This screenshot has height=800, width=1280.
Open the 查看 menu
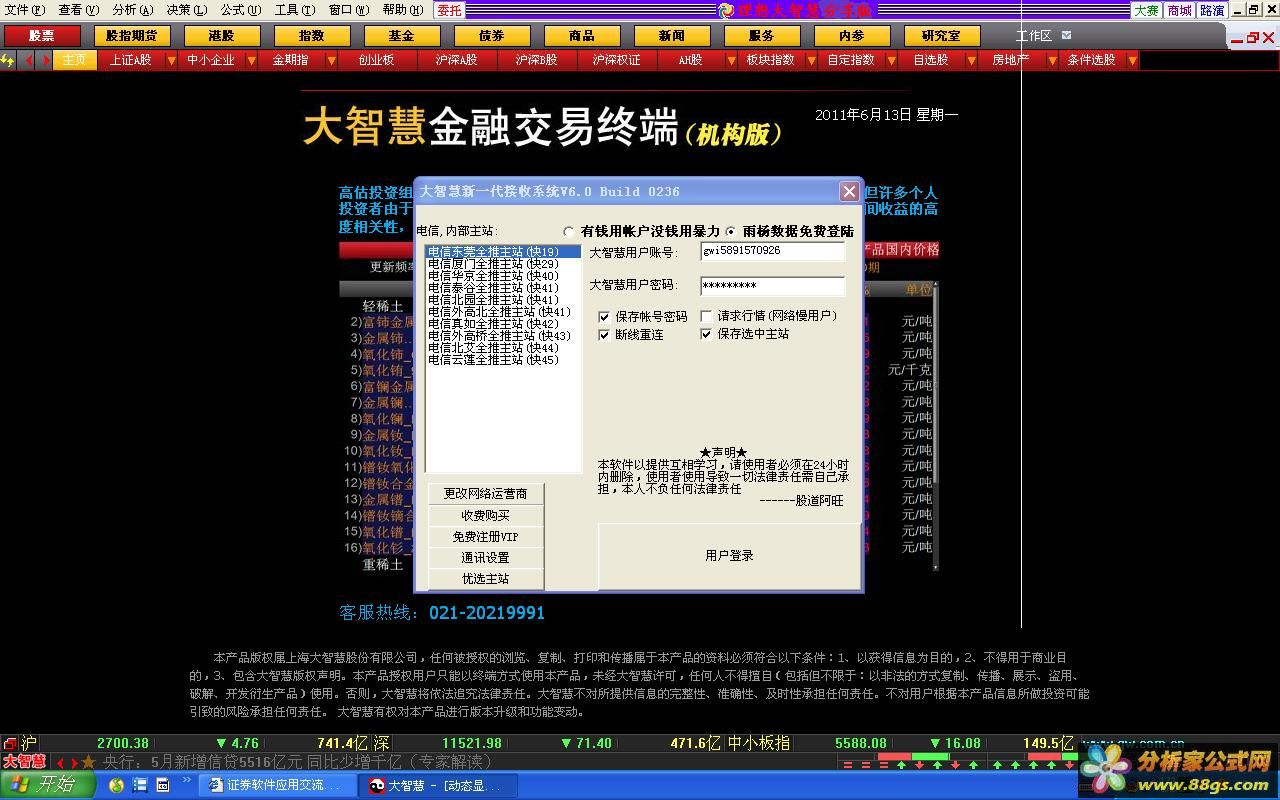pos(79,10)
